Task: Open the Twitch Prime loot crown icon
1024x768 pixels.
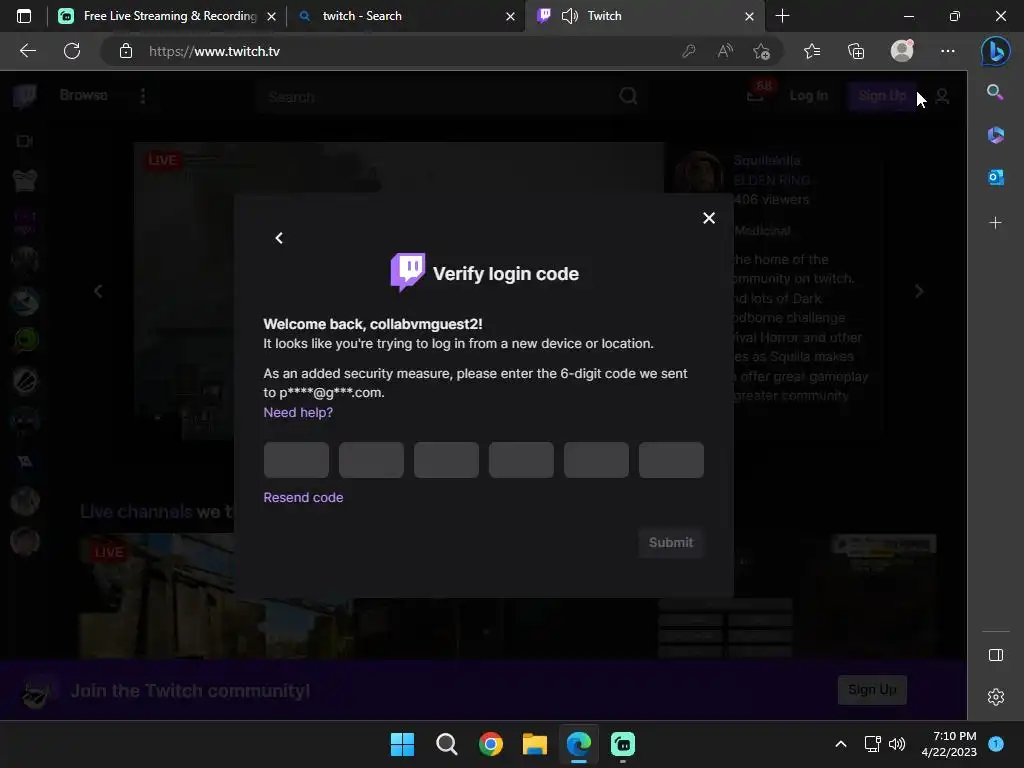Action: coord(756,95)
